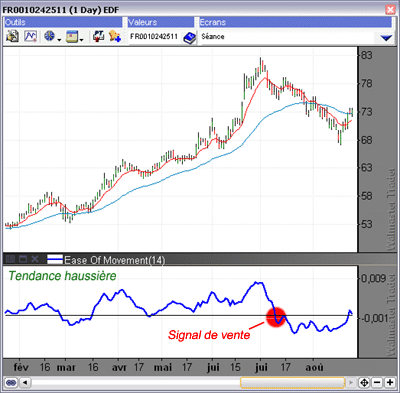Viewport: 400px width, 393px height.
Task: Click the 68 price axis label
Action: click(x=367, y=140)
